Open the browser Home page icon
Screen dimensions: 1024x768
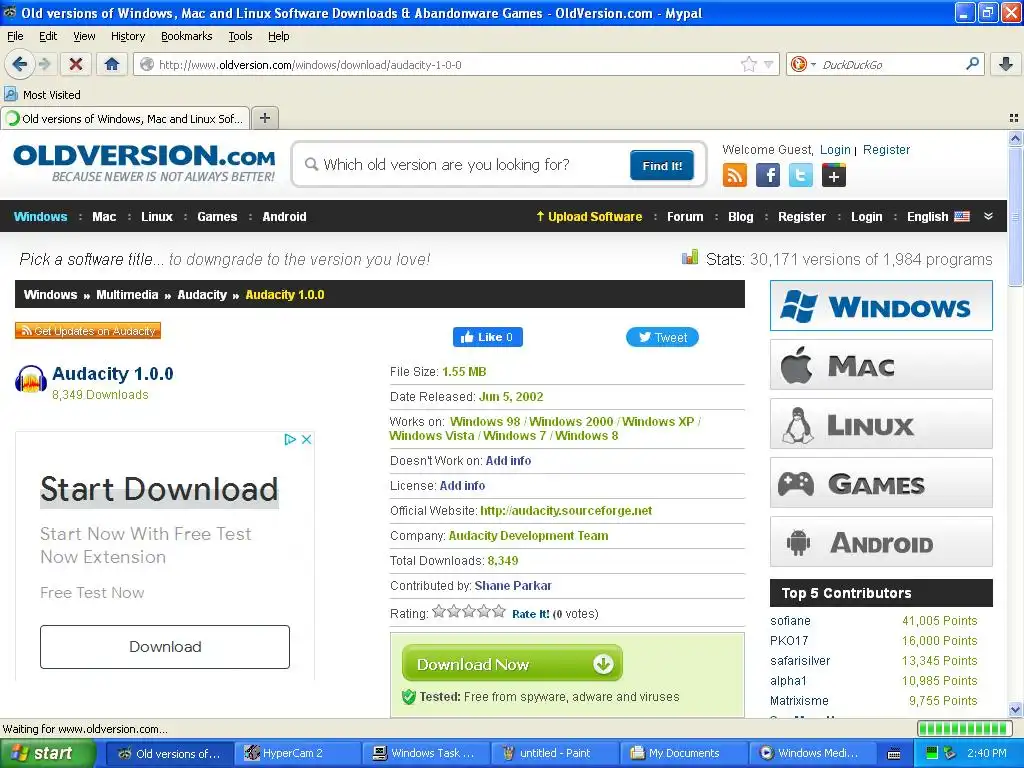click(x=112, y=64)
